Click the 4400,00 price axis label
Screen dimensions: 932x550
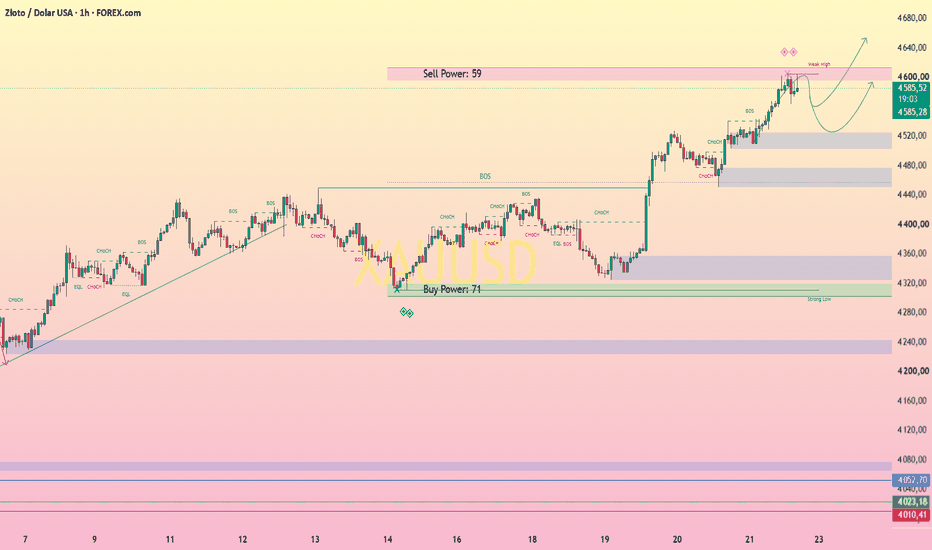tap(912, 224)
